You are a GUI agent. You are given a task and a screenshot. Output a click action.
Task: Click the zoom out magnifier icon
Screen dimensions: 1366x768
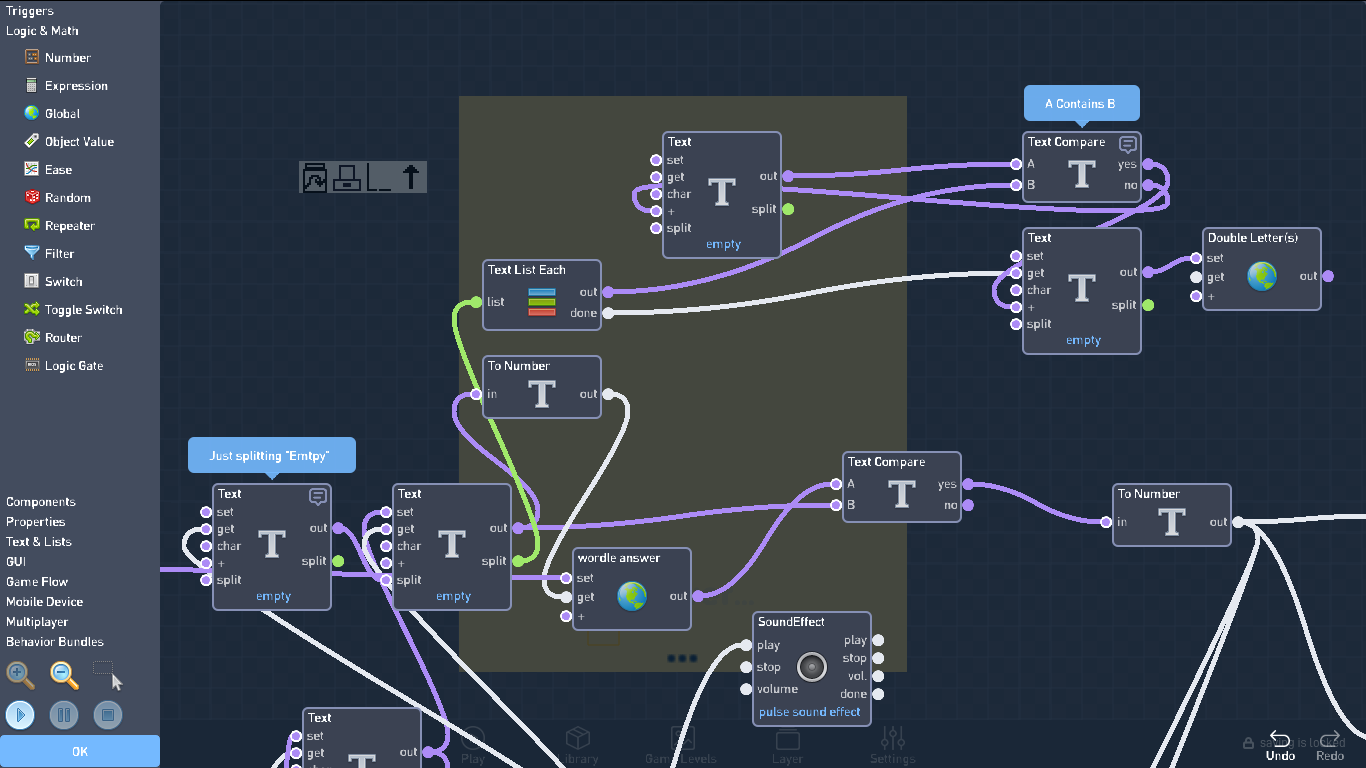point(64,675)
